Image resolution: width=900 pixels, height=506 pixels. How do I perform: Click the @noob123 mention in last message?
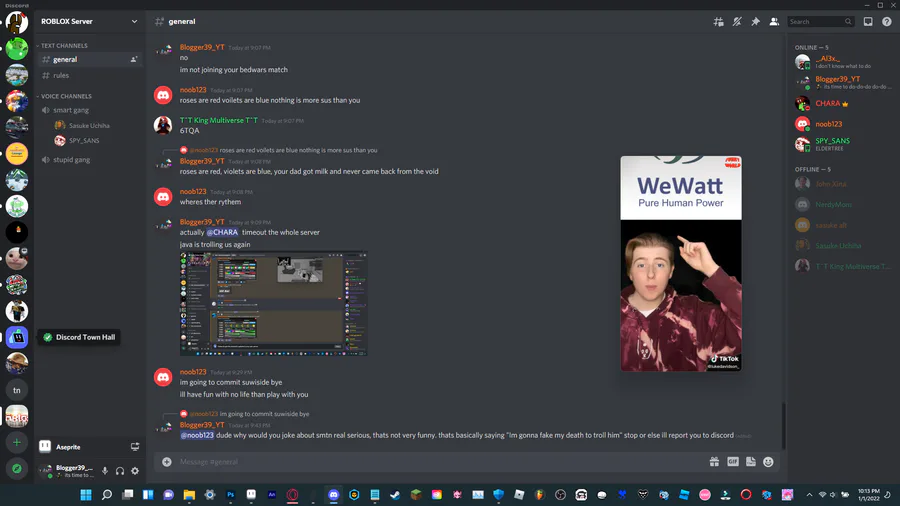pos(197,435)
